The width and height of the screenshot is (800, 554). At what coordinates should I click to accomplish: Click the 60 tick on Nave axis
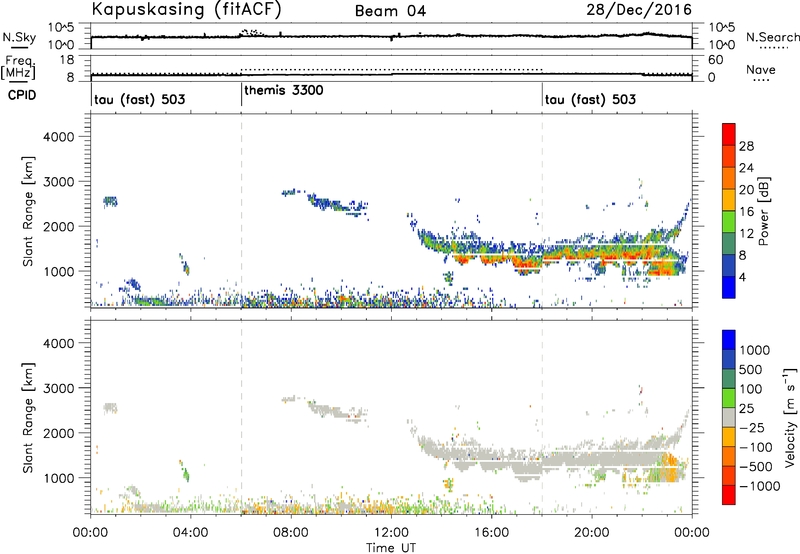716,60
